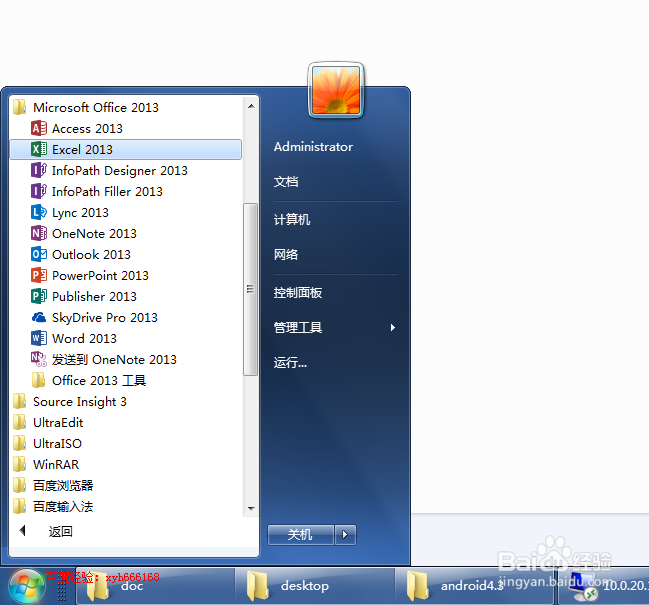Screen dimensions: 649x605
Task: Click the Source Insight 3 folder icon
Action: (19, 401)
